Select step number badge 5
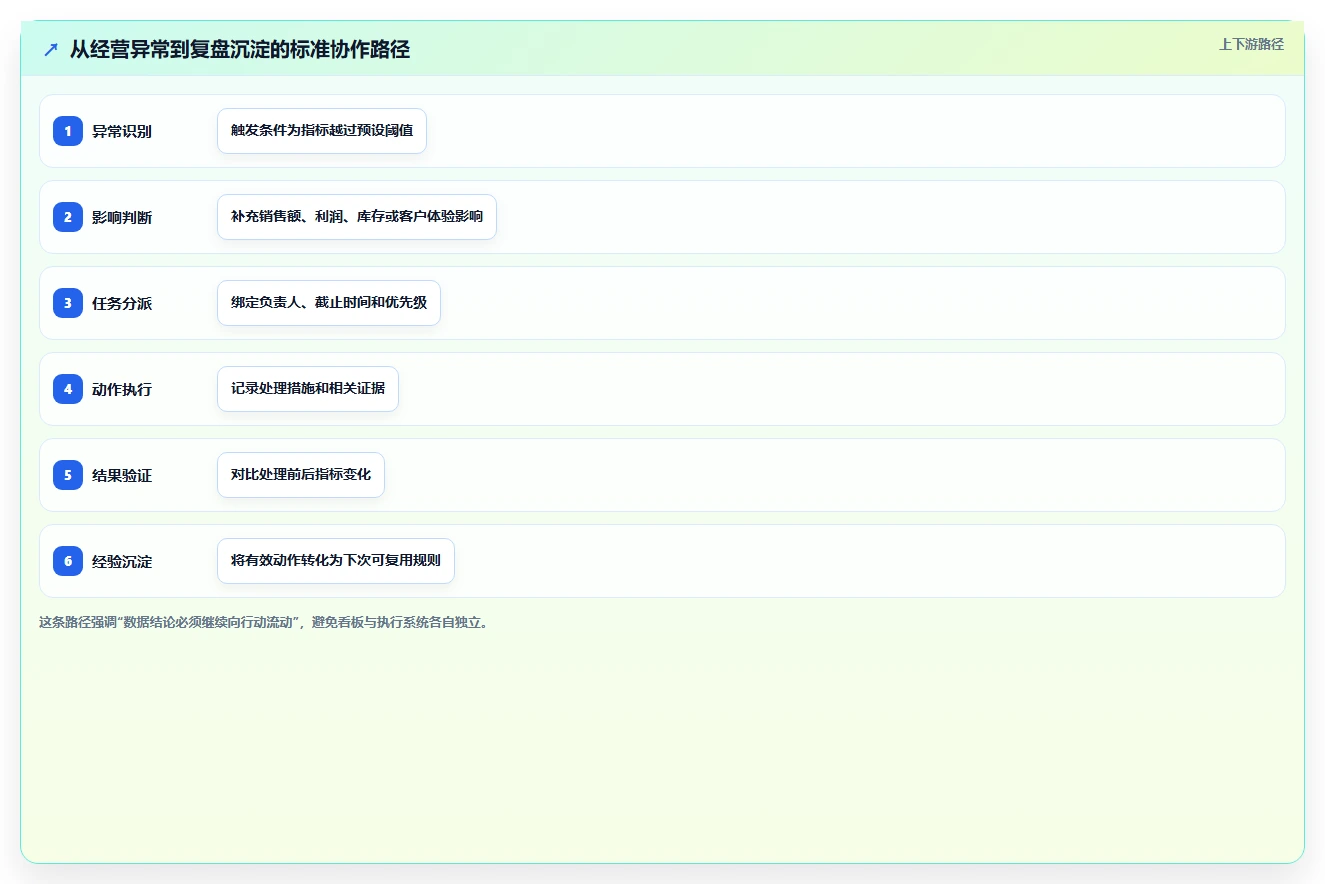 (x=68, y=475)
